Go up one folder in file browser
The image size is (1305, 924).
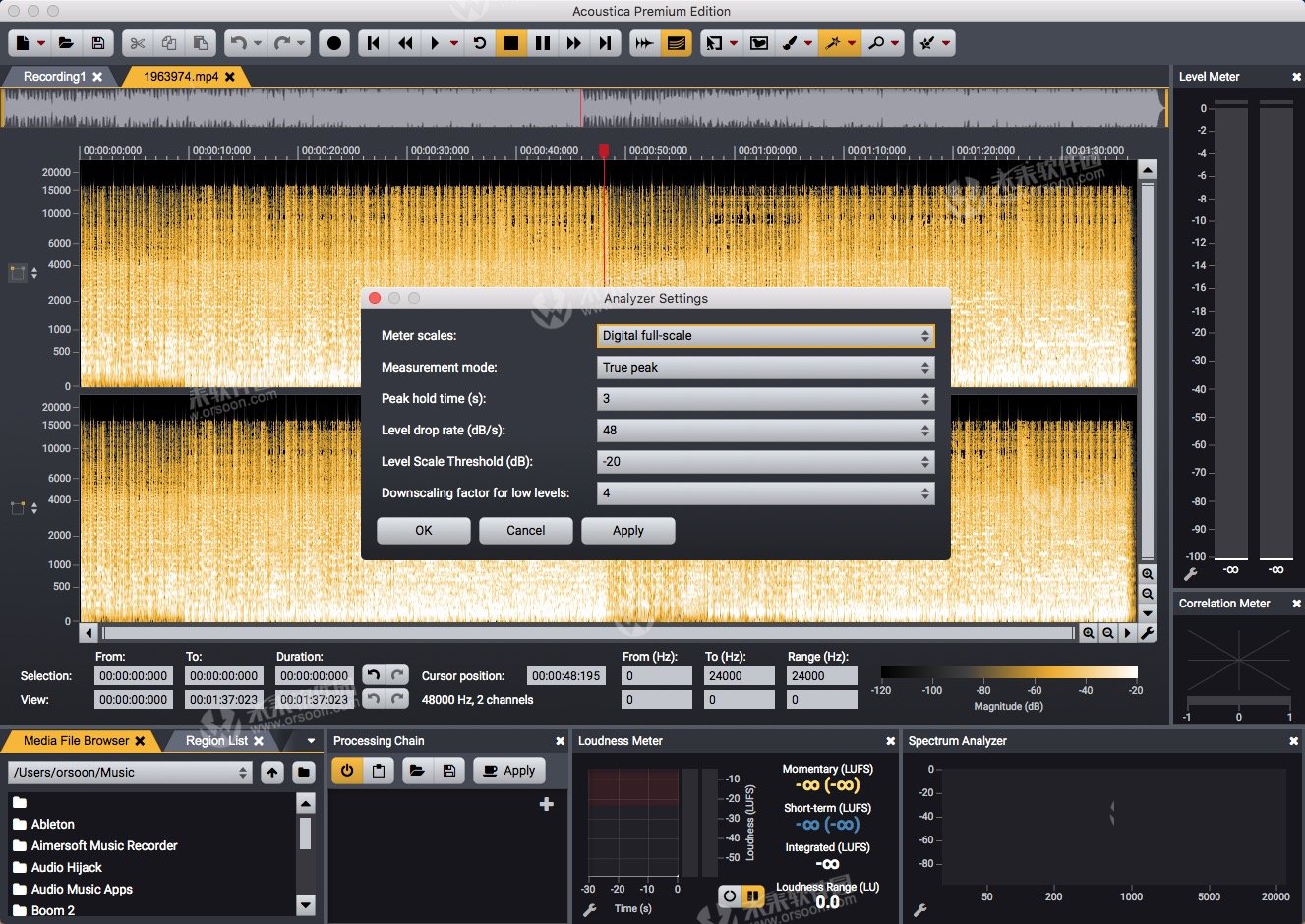pos(272,773)
